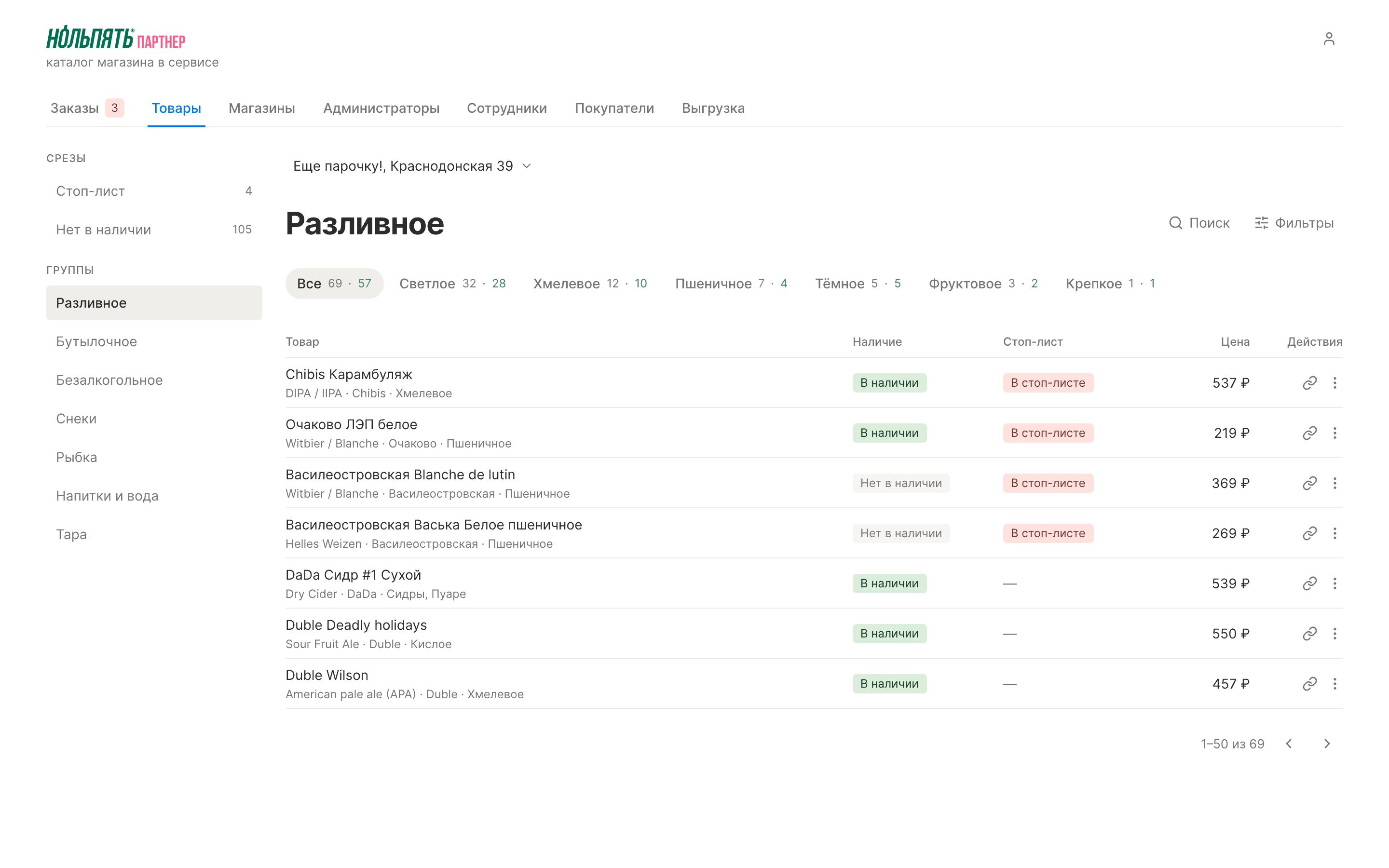This screenshot has width=1389, height=868.
Task: Open product Duble Wilson
Action: [327, 675]
